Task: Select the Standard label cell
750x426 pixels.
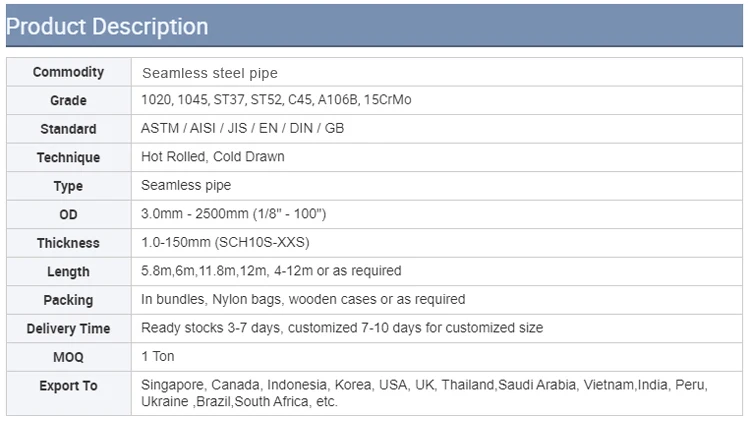Action: [68, 129]
